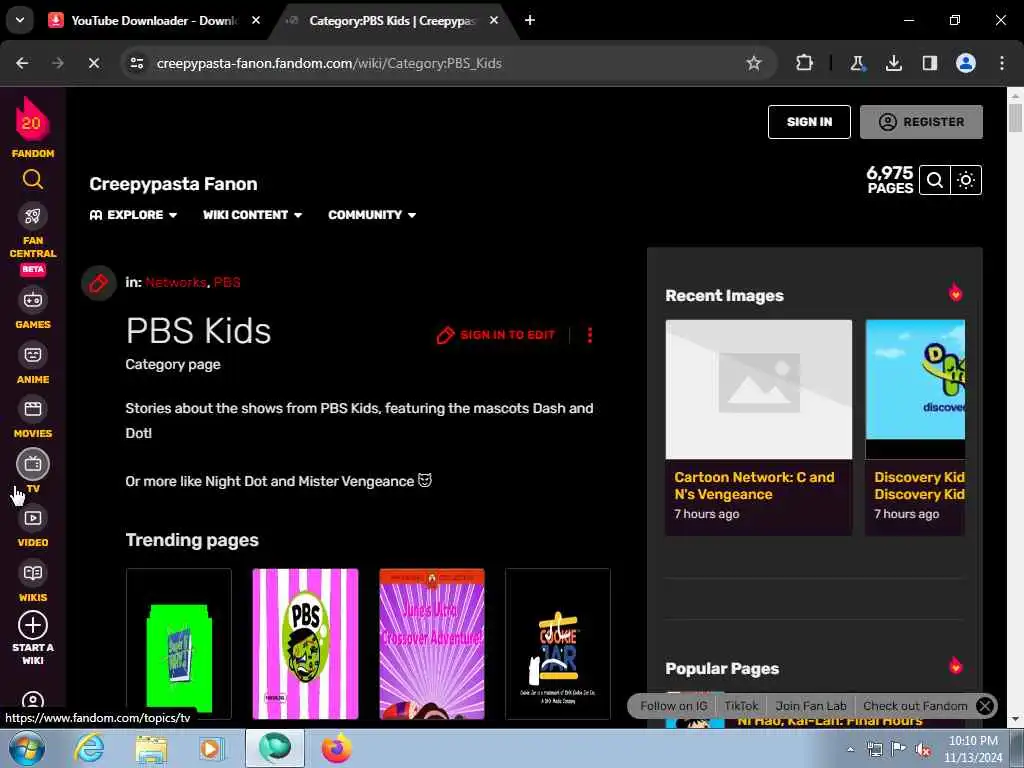Open the Chrome three-dot menu
This screenshot has height=768, width=1024.
[x=1002, y=63]
